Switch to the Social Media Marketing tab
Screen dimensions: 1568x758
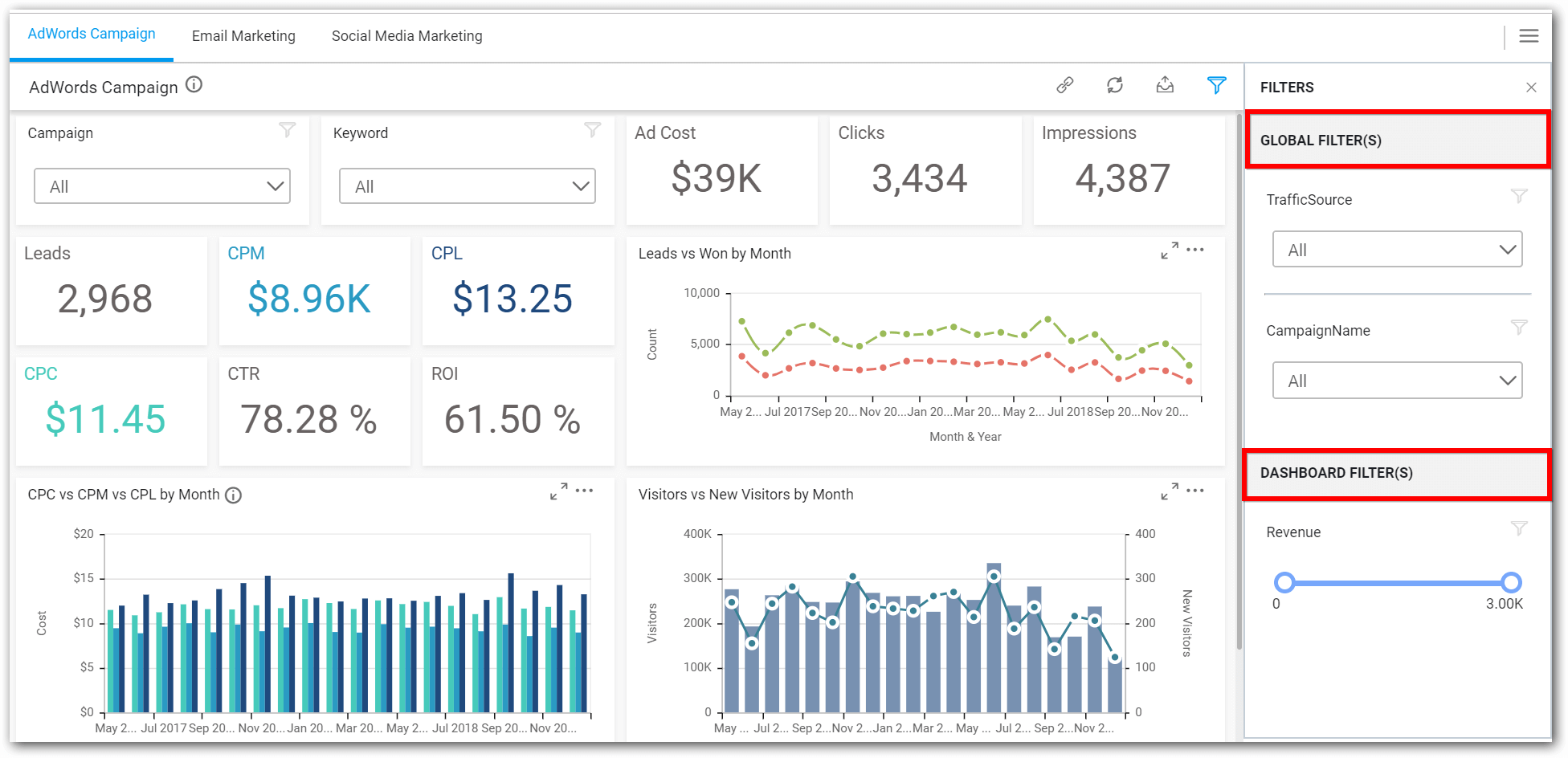[406, 36]
